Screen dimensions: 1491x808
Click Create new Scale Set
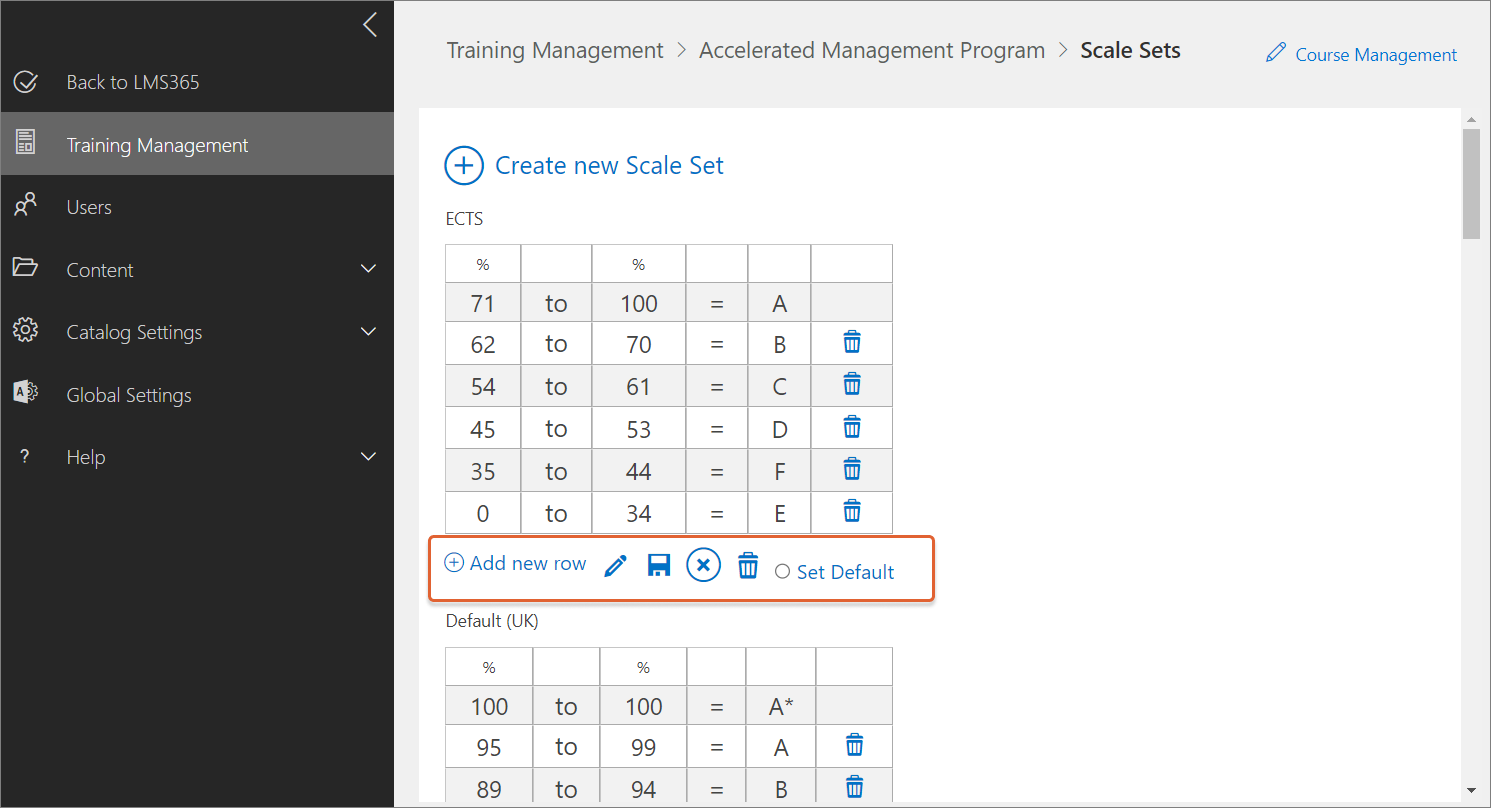(584, 165)
